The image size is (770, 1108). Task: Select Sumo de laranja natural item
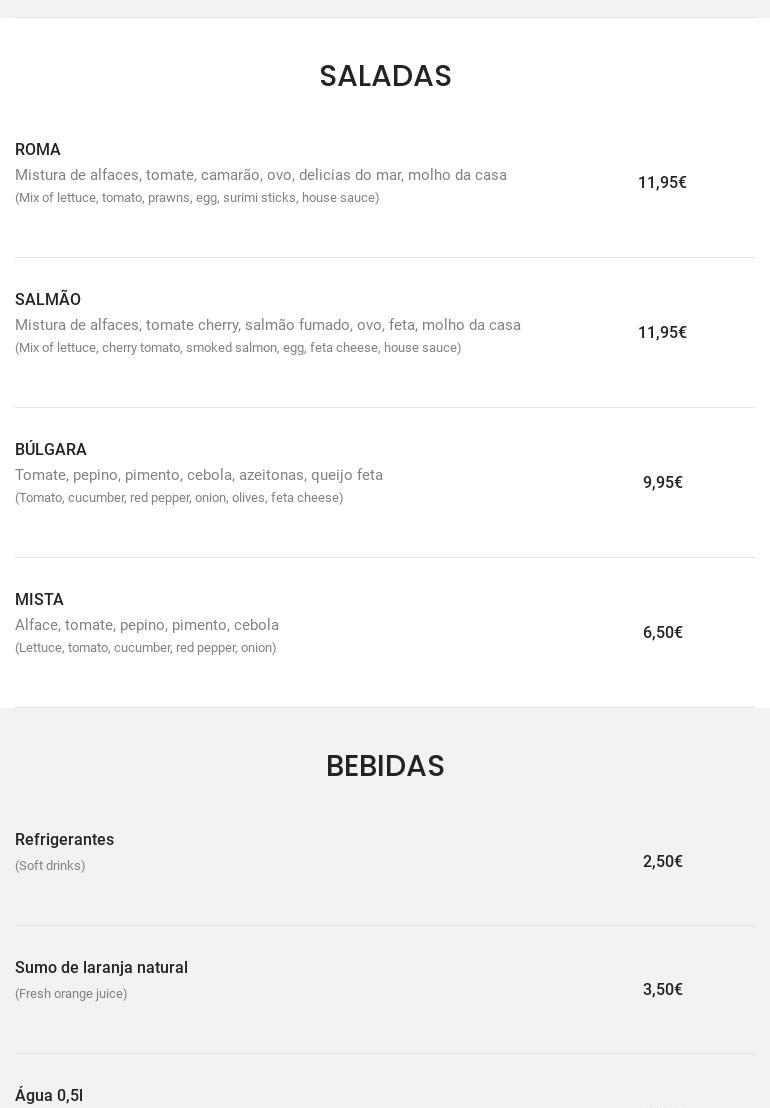[101, 967]
